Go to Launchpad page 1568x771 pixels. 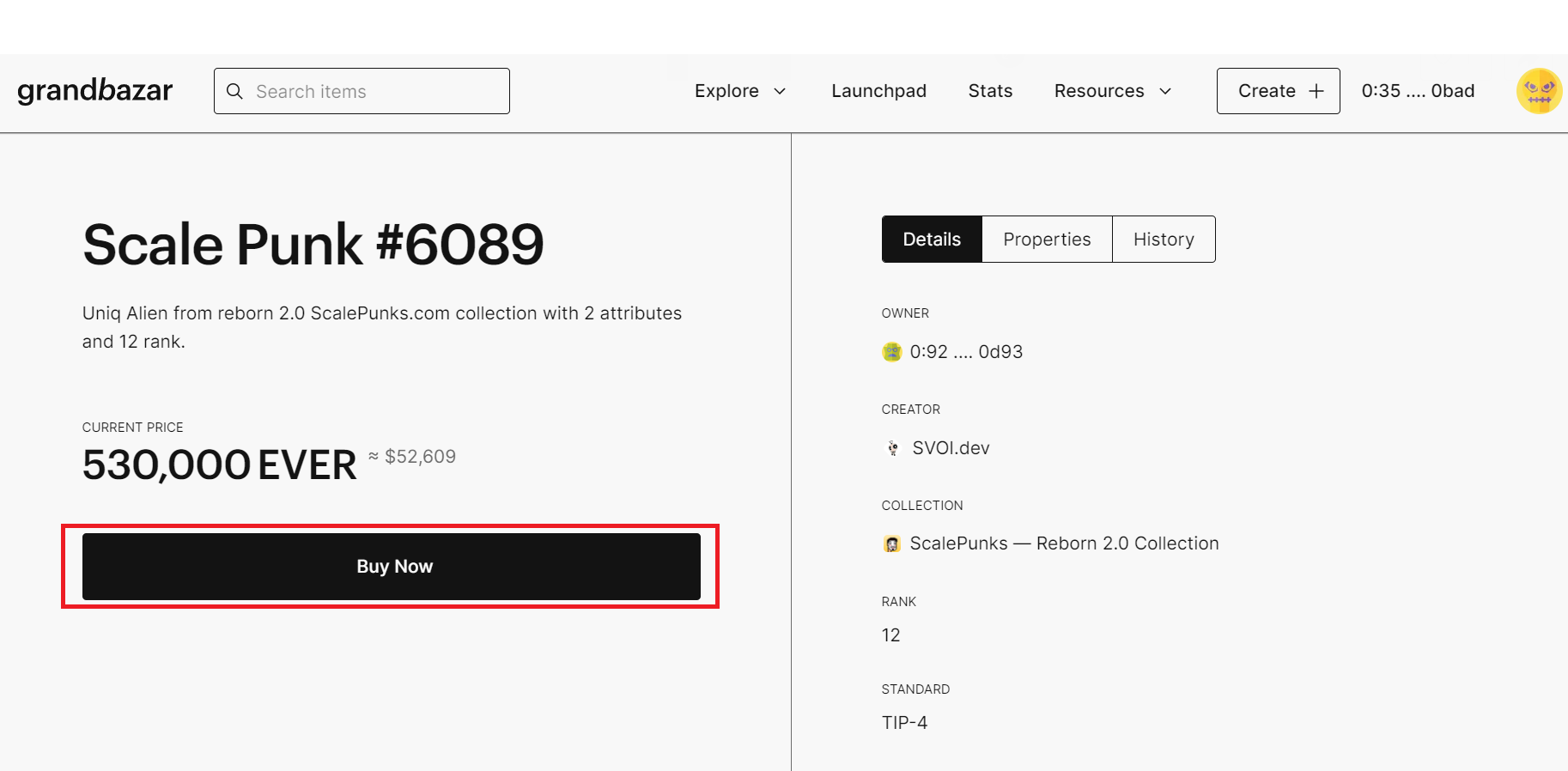pos(878,91)
